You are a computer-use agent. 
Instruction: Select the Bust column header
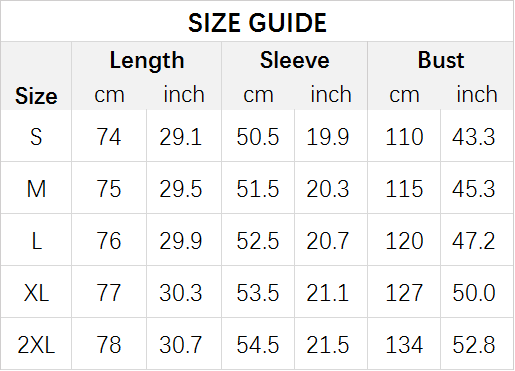coord(441,60)
